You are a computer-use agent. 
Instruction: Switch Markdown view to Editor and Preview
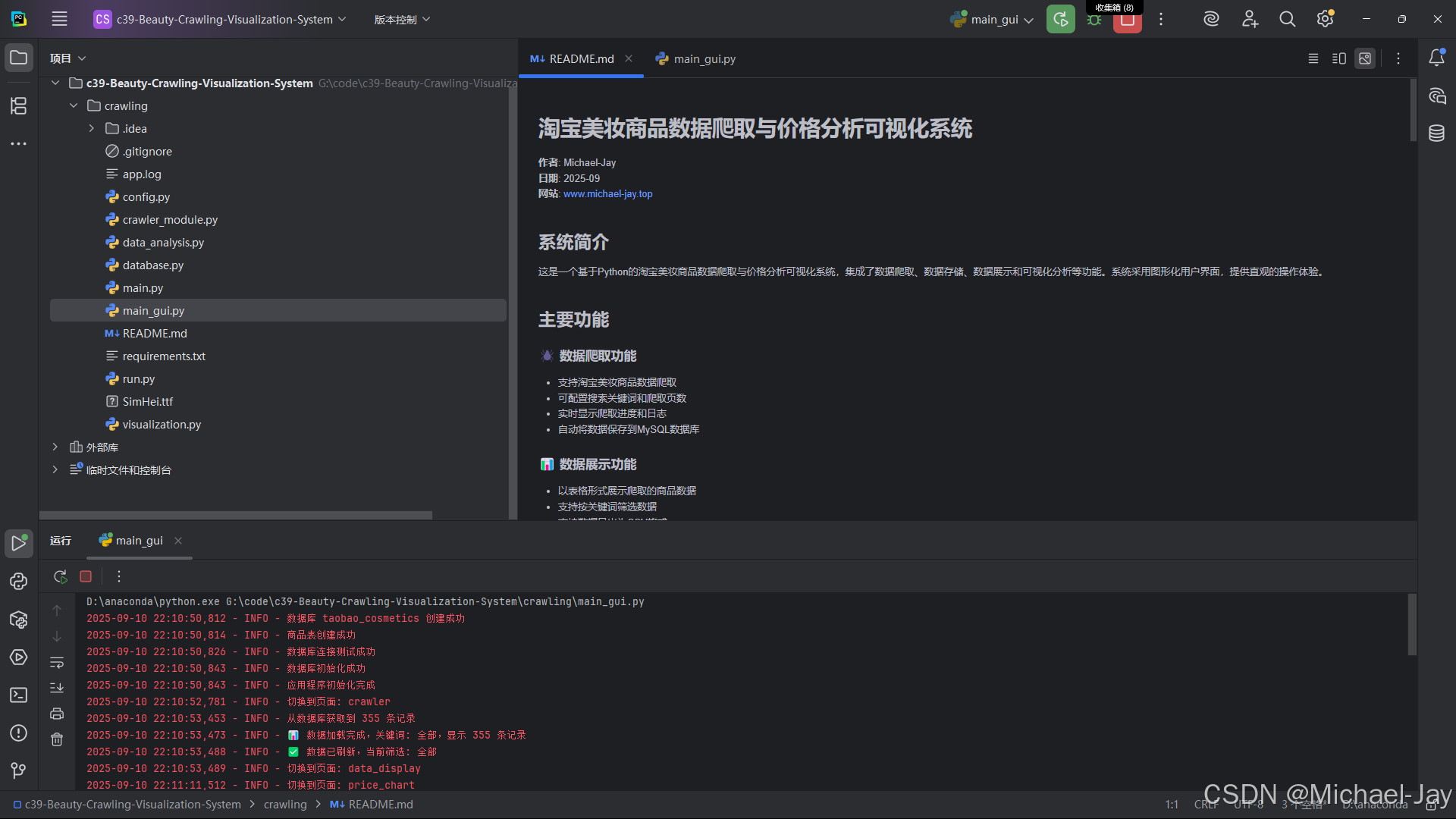point(1339,58)
